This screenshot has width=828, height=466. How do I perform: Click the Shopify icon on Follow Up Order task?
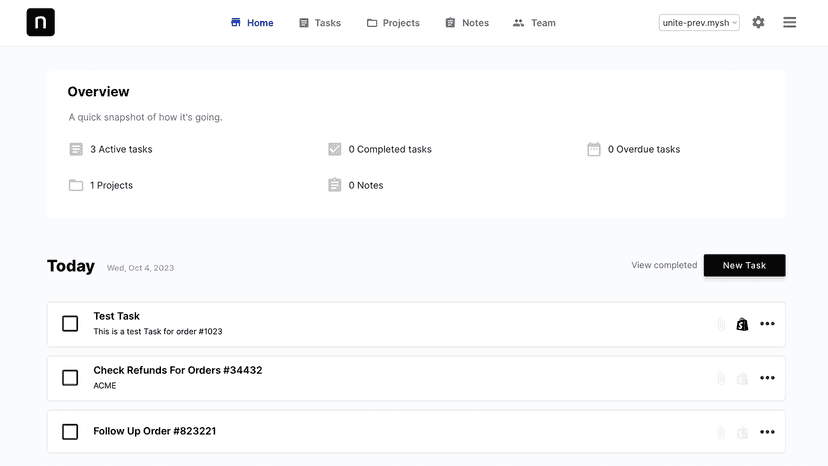click(742, 432)
